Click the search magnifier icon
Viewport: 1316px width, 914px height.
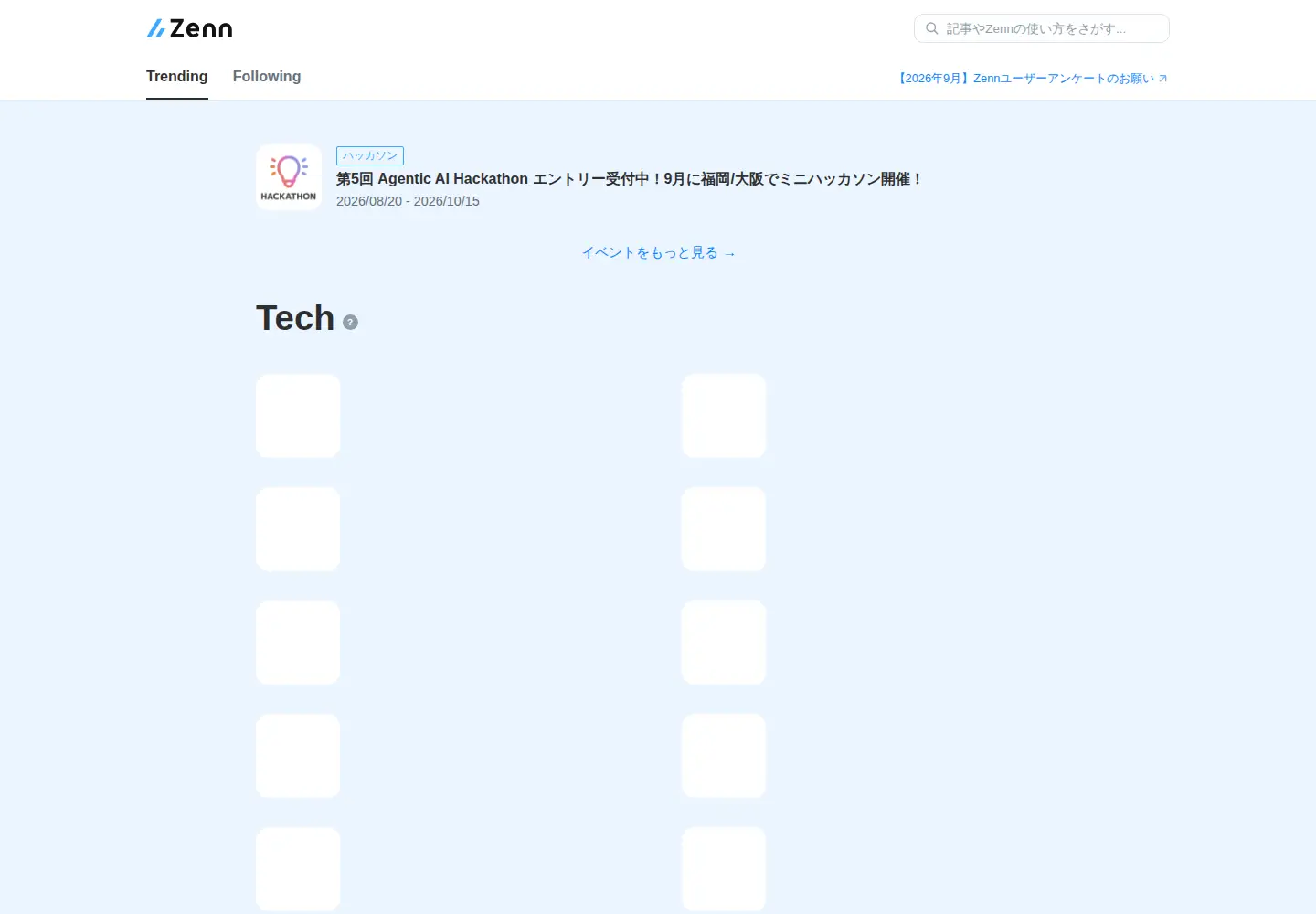coord(932,28)
